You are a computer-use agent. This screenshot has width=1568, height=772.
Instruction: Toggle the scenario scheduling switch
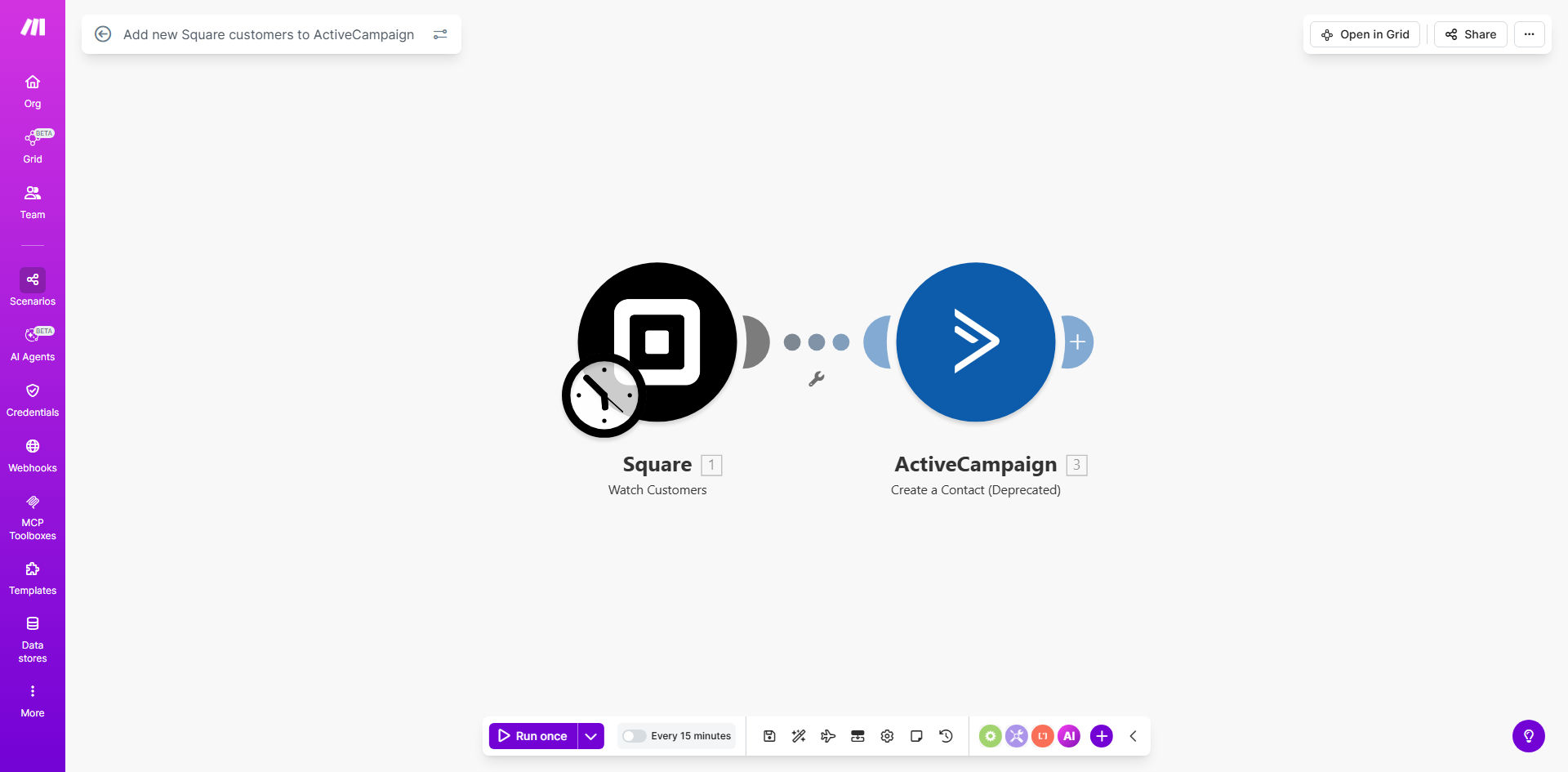click(x=634, y=736)
